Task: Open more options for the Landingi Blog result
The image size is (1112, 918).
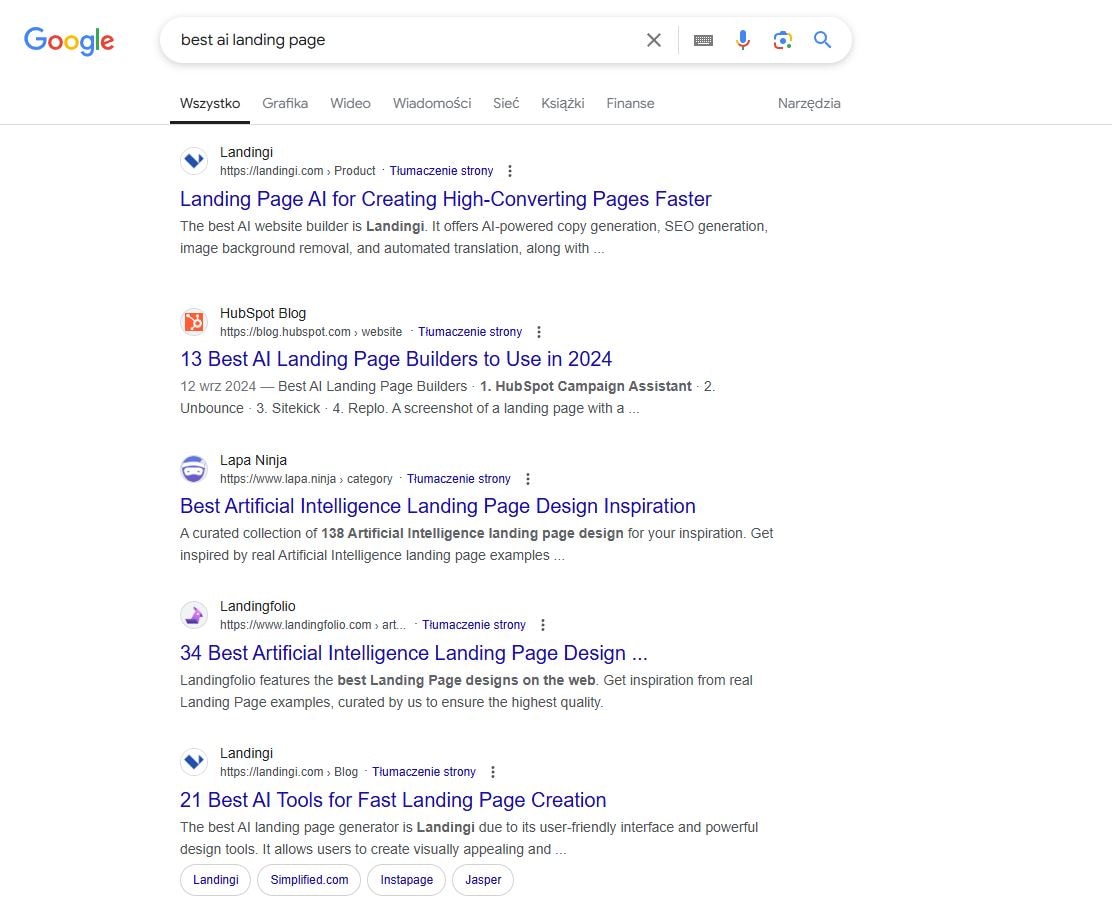Action: [493, 772]
